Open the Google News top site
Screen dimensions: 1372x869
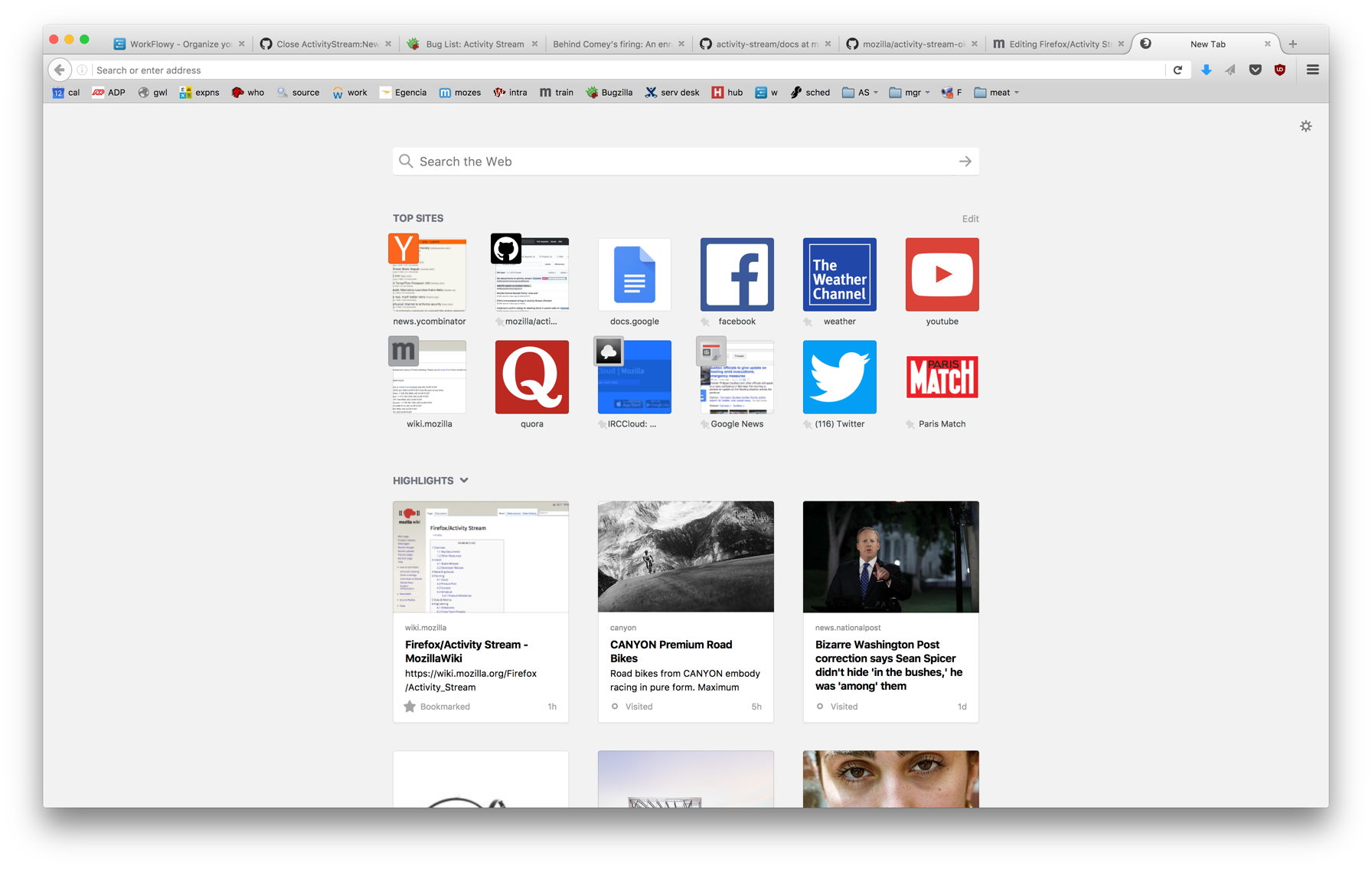tap(737, 383)
